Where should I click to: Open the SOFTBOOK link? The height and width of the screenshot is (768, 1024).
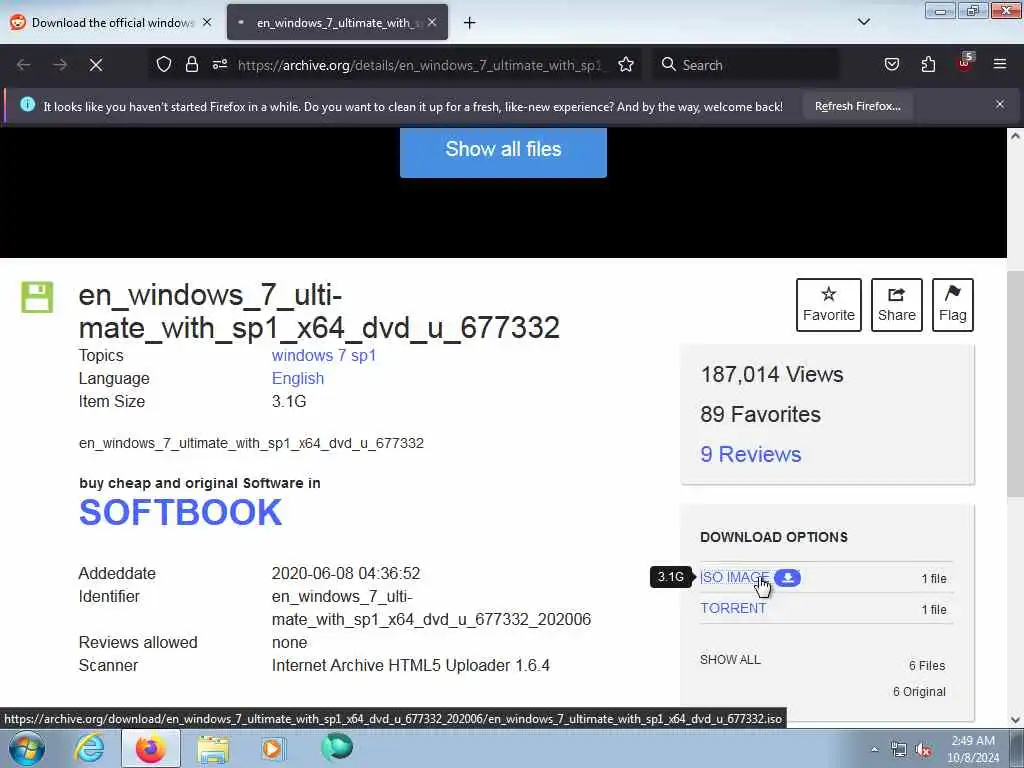click(180, 512)
